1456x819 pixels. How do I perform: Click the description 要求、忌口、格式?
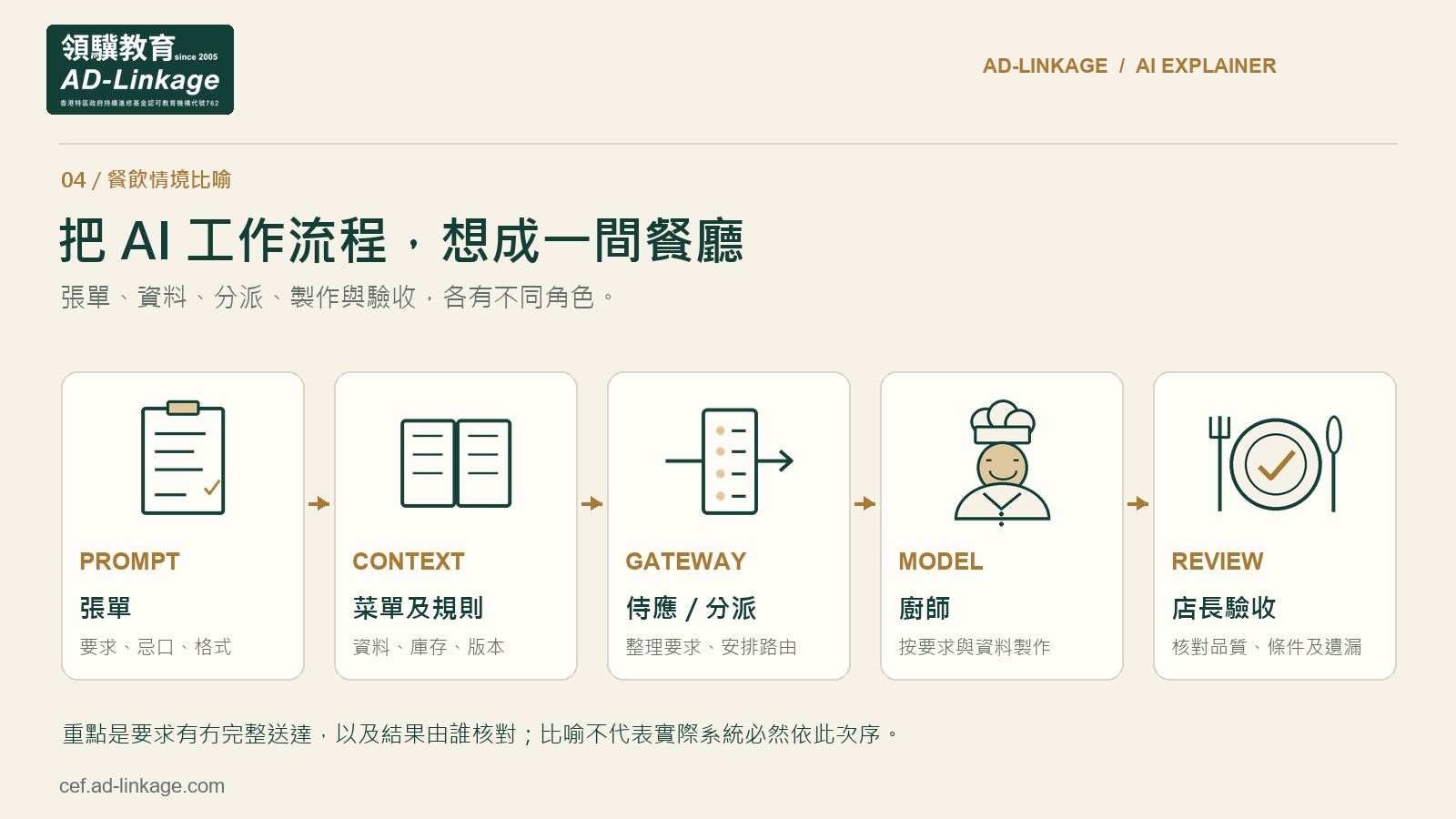(156, 647)
